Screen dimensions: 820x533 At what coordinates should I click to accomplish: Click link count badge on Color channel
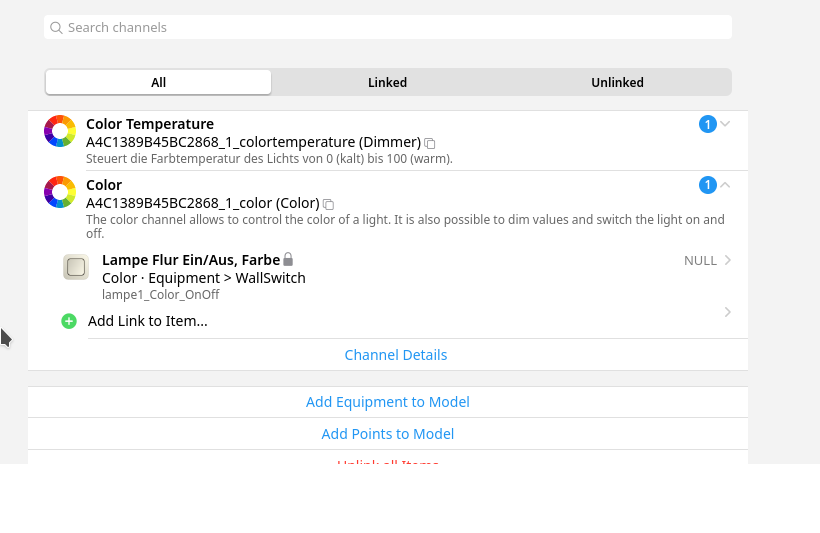coord(708,185)
